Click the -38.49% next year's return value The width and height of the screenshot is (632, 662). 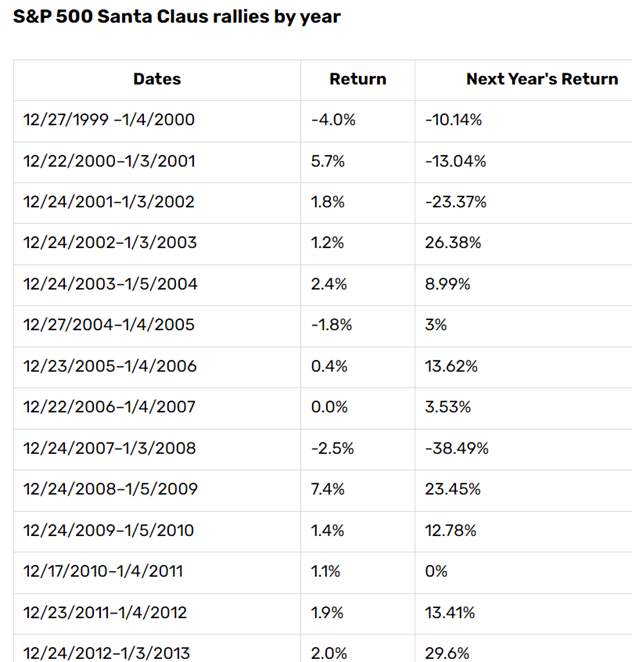(x=457, y=448)
